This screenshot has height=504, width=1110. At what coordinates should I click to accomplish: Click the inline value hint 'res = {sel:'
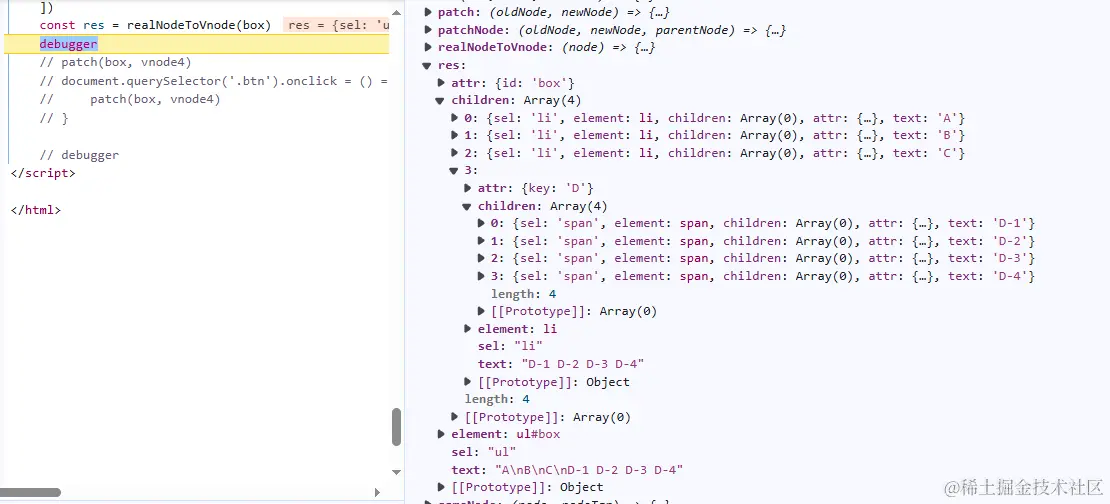pyautogui.click(x=337, y=25)
